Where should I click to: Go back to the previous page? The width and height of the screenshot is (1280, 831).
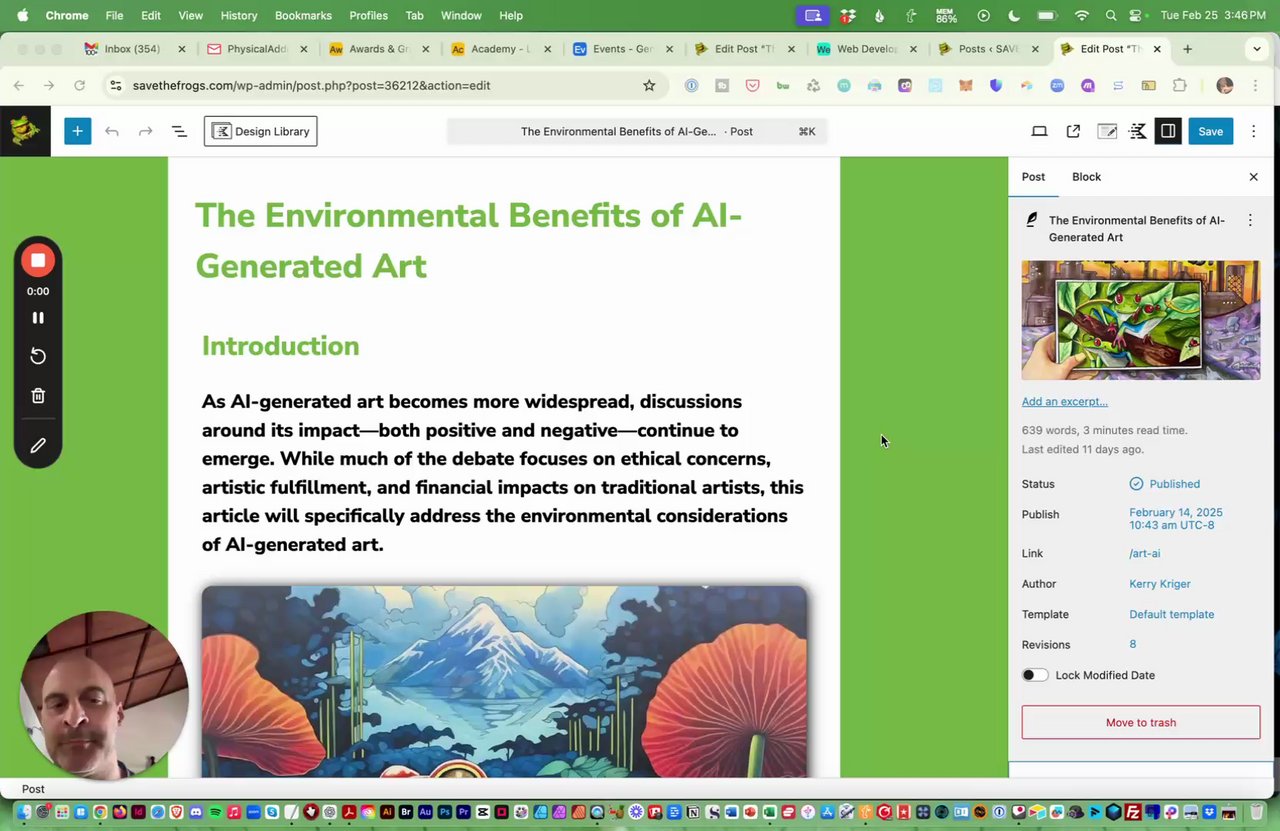pyautogui.click(x=18, y=86)
